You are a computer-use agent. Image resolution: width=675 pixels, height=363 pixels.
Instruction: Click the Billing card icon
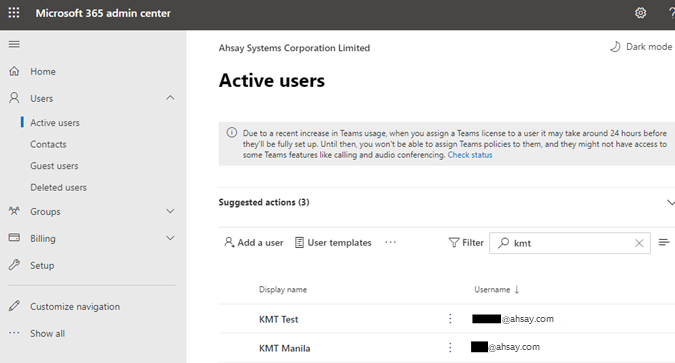14,238
